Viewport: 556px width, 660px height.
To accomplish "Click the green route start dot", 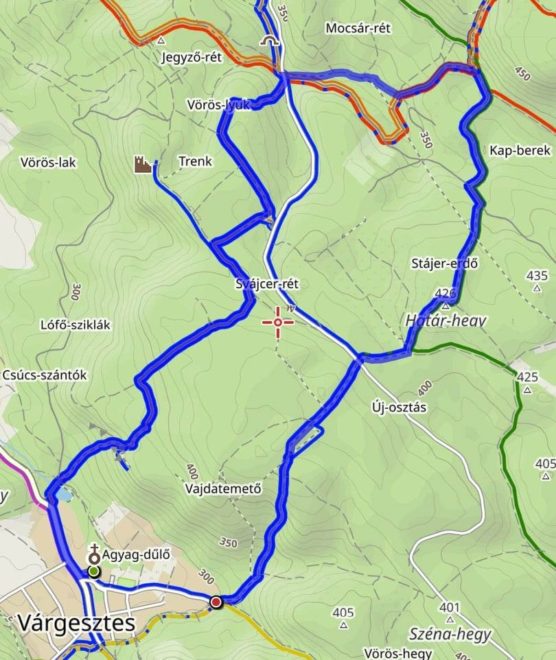I will click(x=94, y=572).
